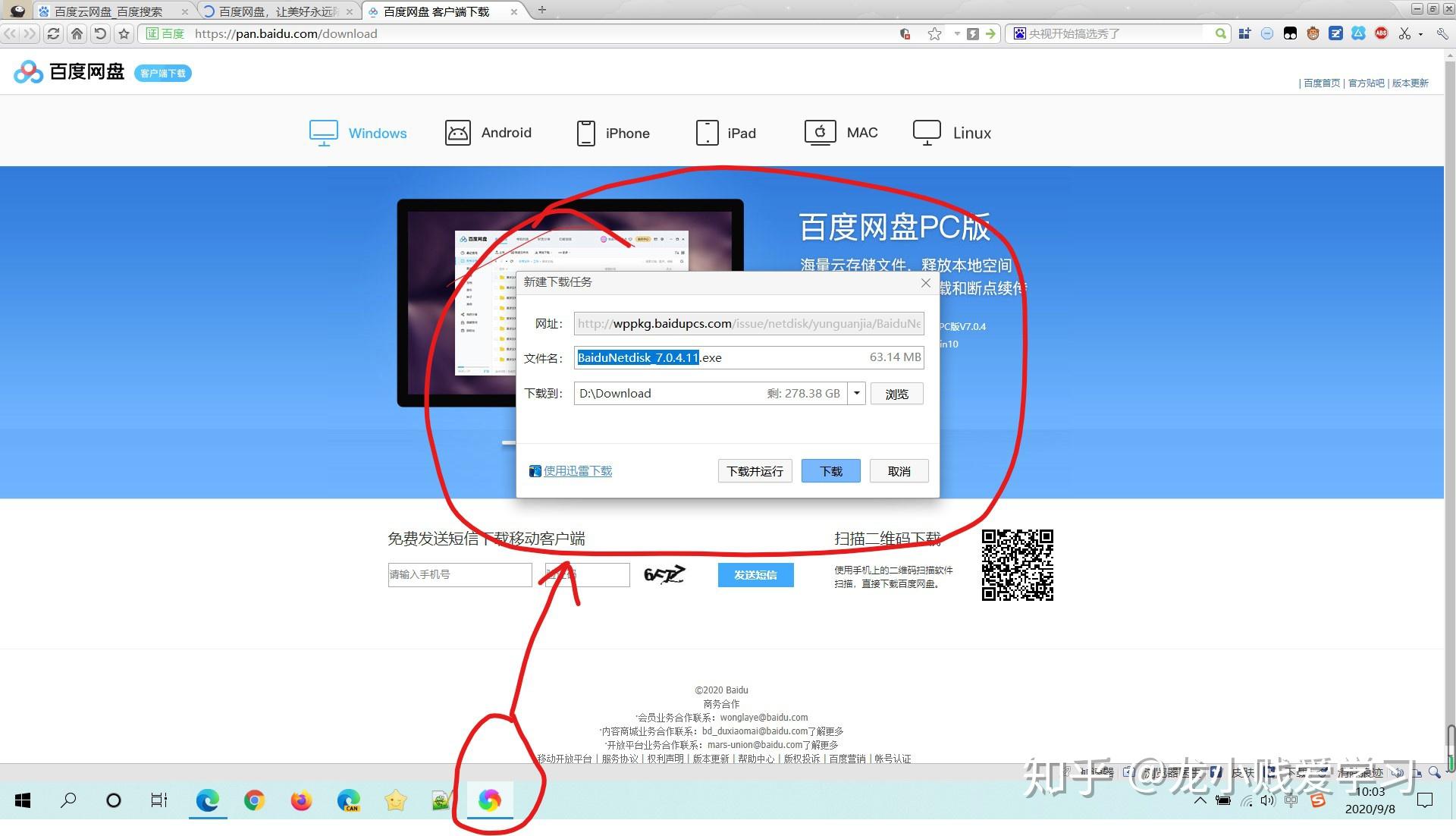Select the iPhone platform tab
The height and width of the screenshot is (836, 1456).
pos(613,133)
